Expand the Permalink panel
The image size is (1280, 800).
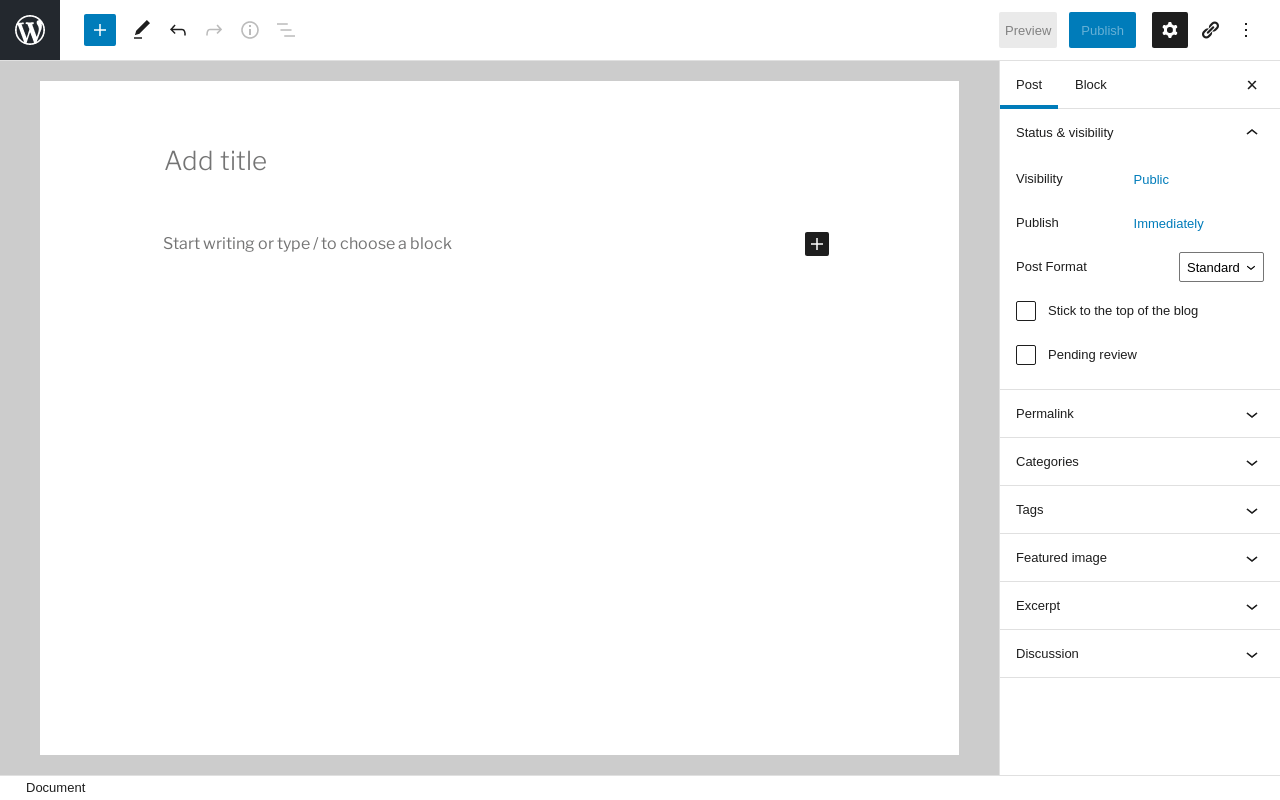(x=1140, y=414)
